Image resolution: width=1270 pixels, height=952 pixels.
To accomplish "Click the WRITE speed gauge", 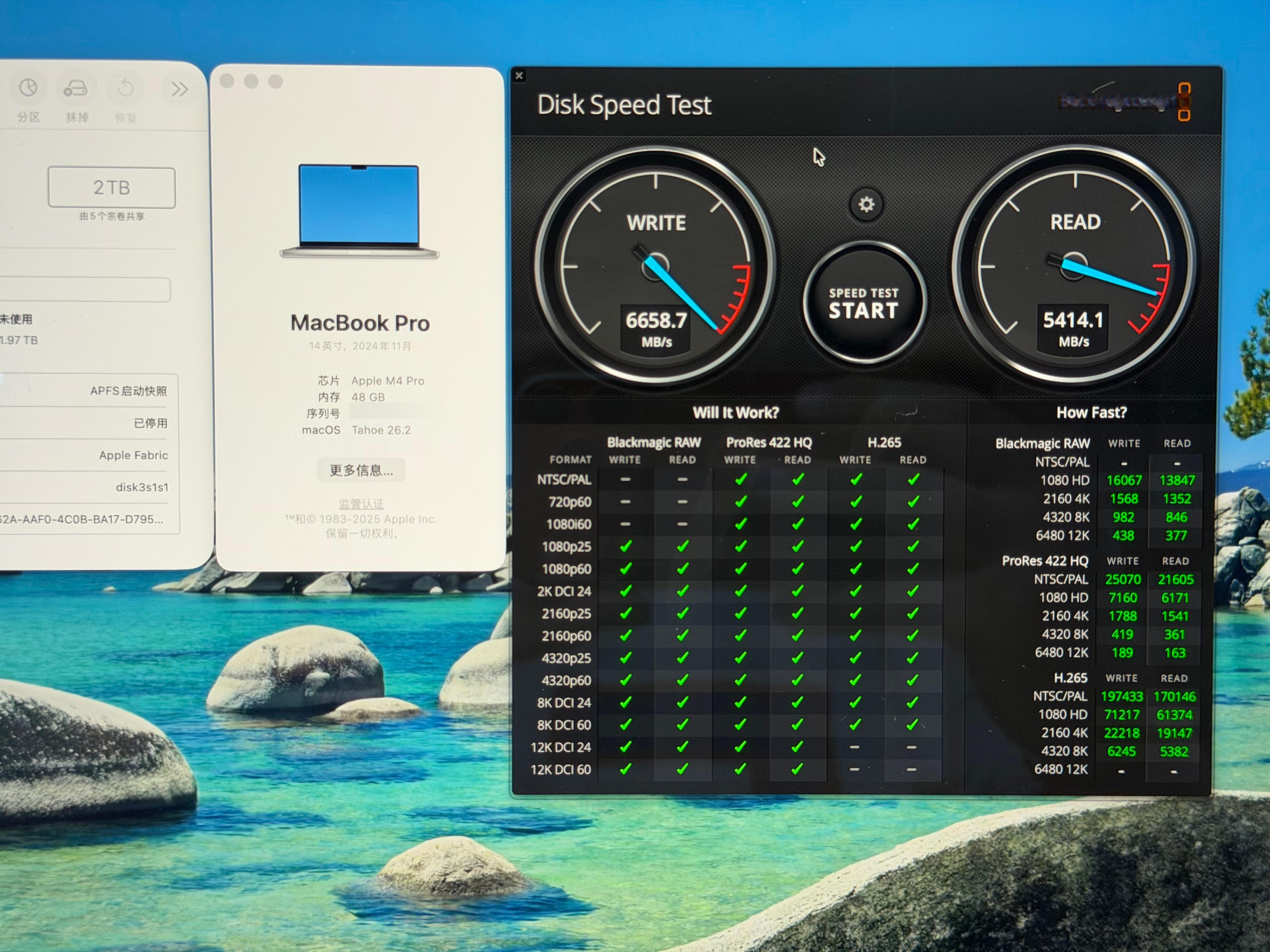I will coord(655,266).
